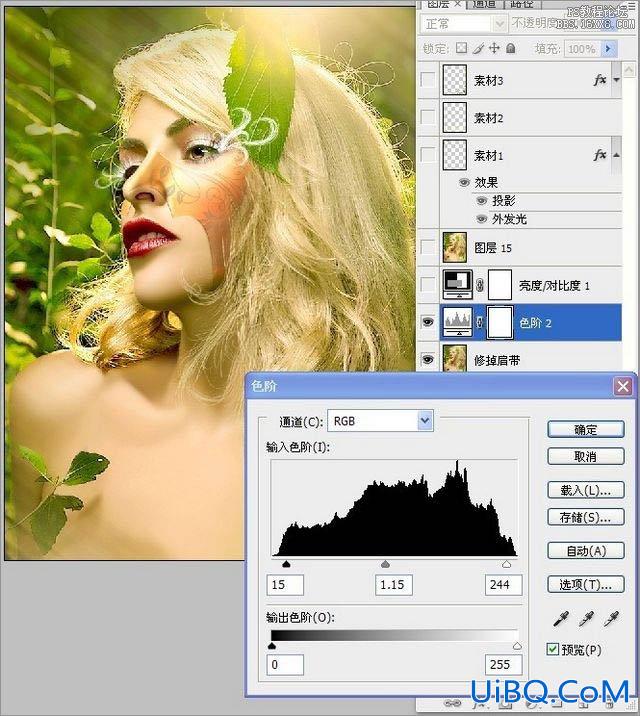Click the 色阶 2 levels adjustment icon
This screenshot has height=716, width=640.
[458, 322]
